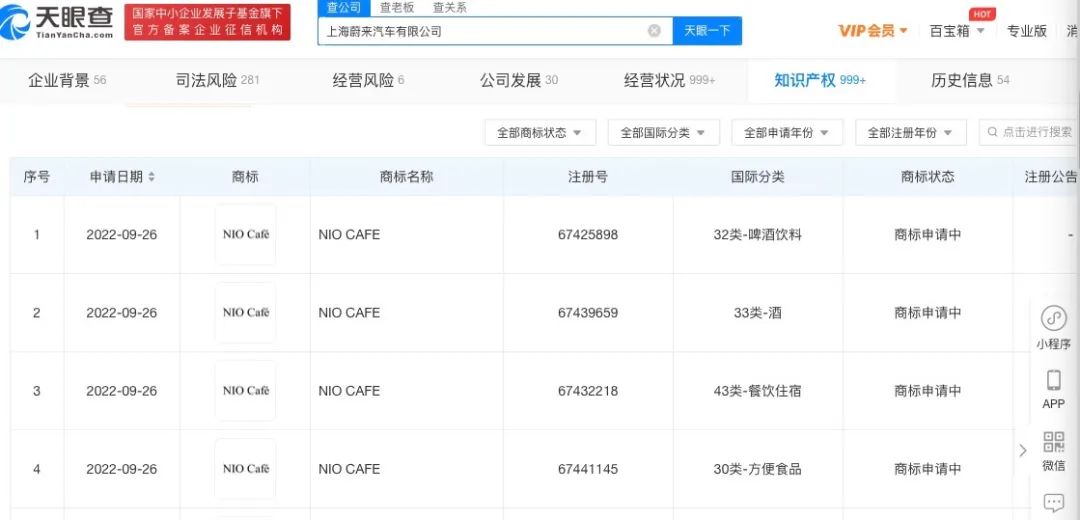The image size is (1080, 520).
Task: Click the 国际分类 column header
Action: (x=758, y=177)
